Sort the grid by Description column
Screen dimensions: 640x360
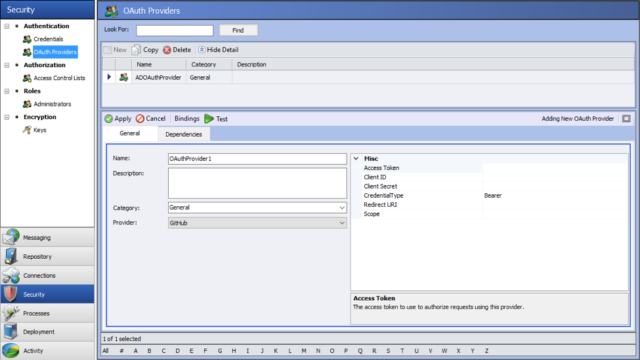pos(433,64)
